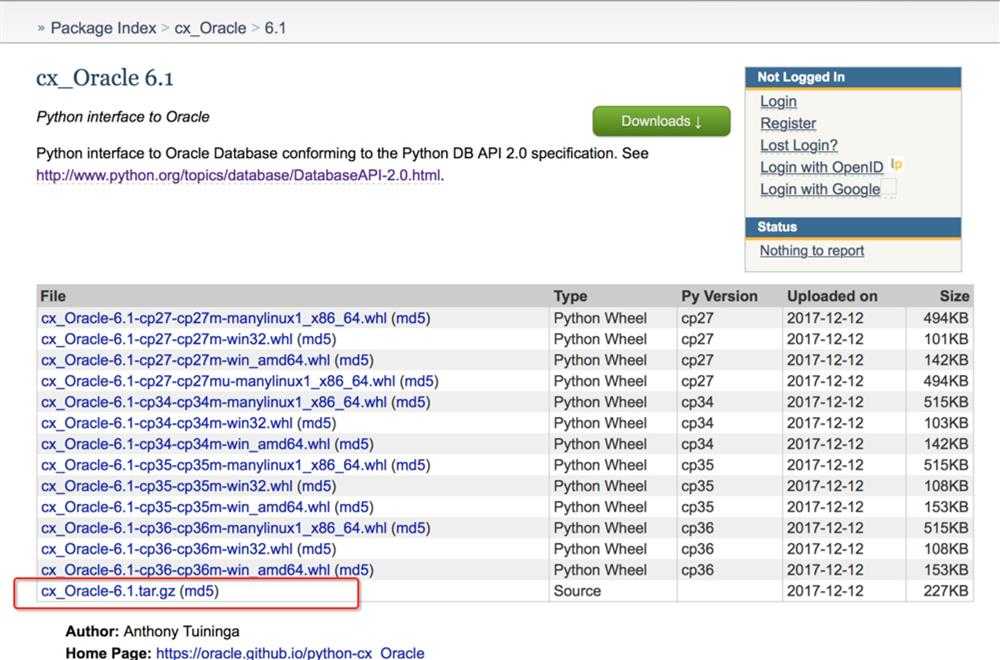Download cx_Oracle-6.1-cp36-cp36m-win_amd64.whl
The height and width of the screenshot is (660, 1000).
pos(186,570)
